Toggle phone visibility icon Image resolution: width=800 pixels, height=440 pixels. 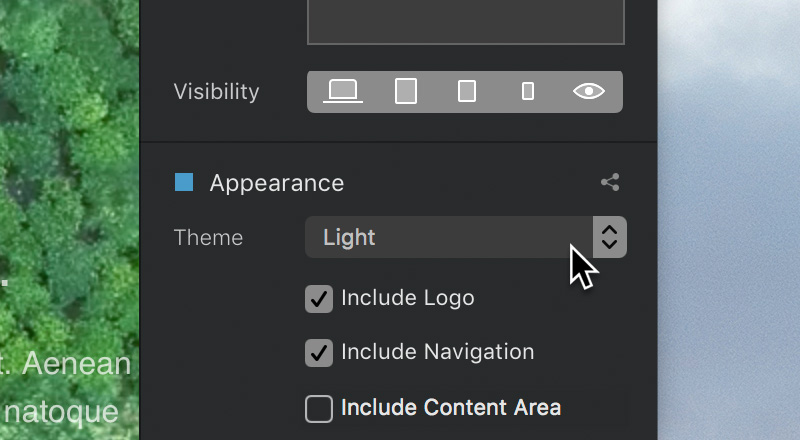(528, 91)
